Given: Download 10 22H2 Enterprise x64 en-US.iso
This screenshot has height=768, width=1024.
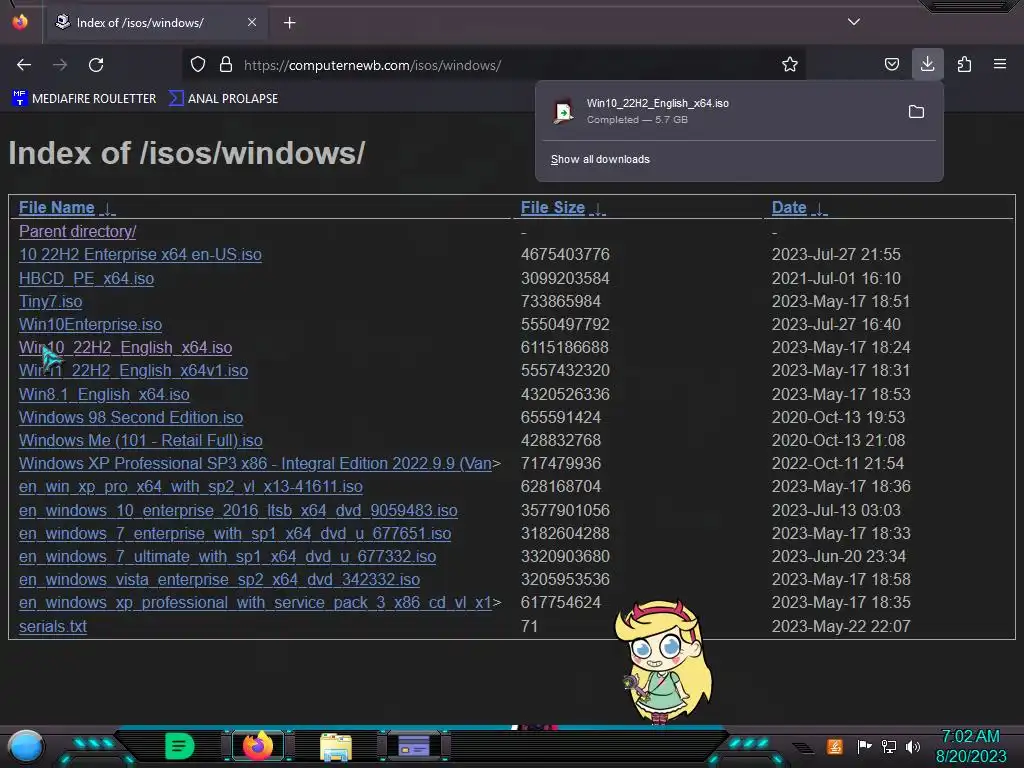Looking at the screenshot, I should tap(140, 255).
